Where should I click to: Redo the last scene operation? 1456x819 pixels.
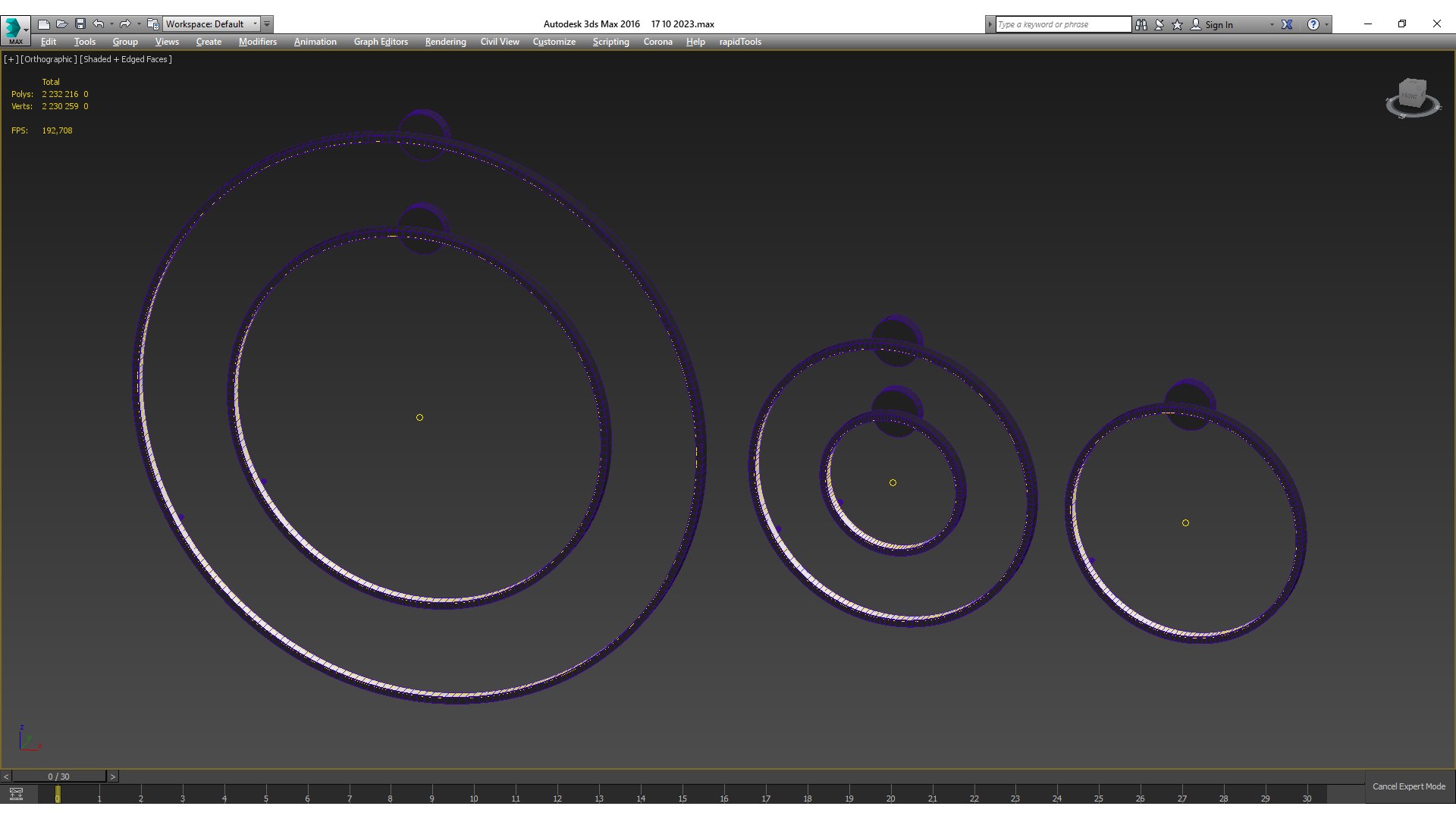tap(125, 24)
